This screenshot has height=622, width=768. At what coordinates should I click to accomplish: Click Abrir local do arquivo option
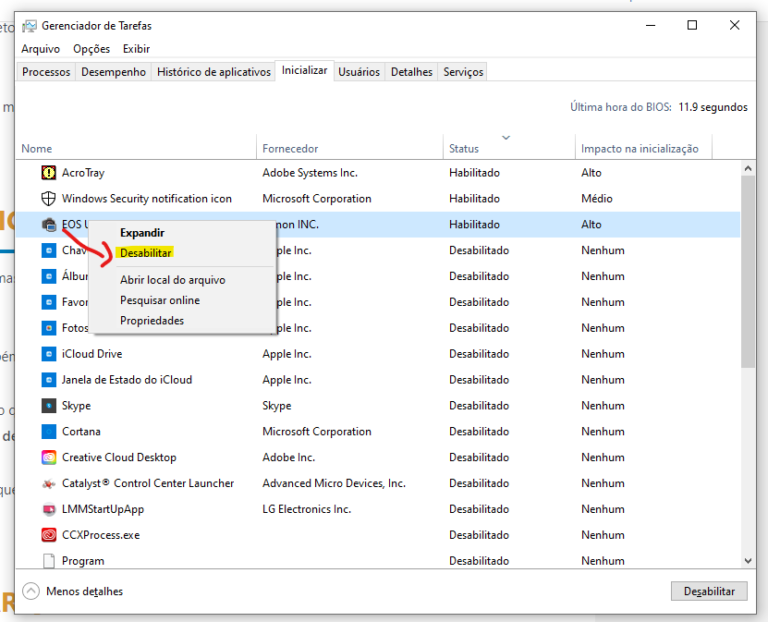pos(172,280)
